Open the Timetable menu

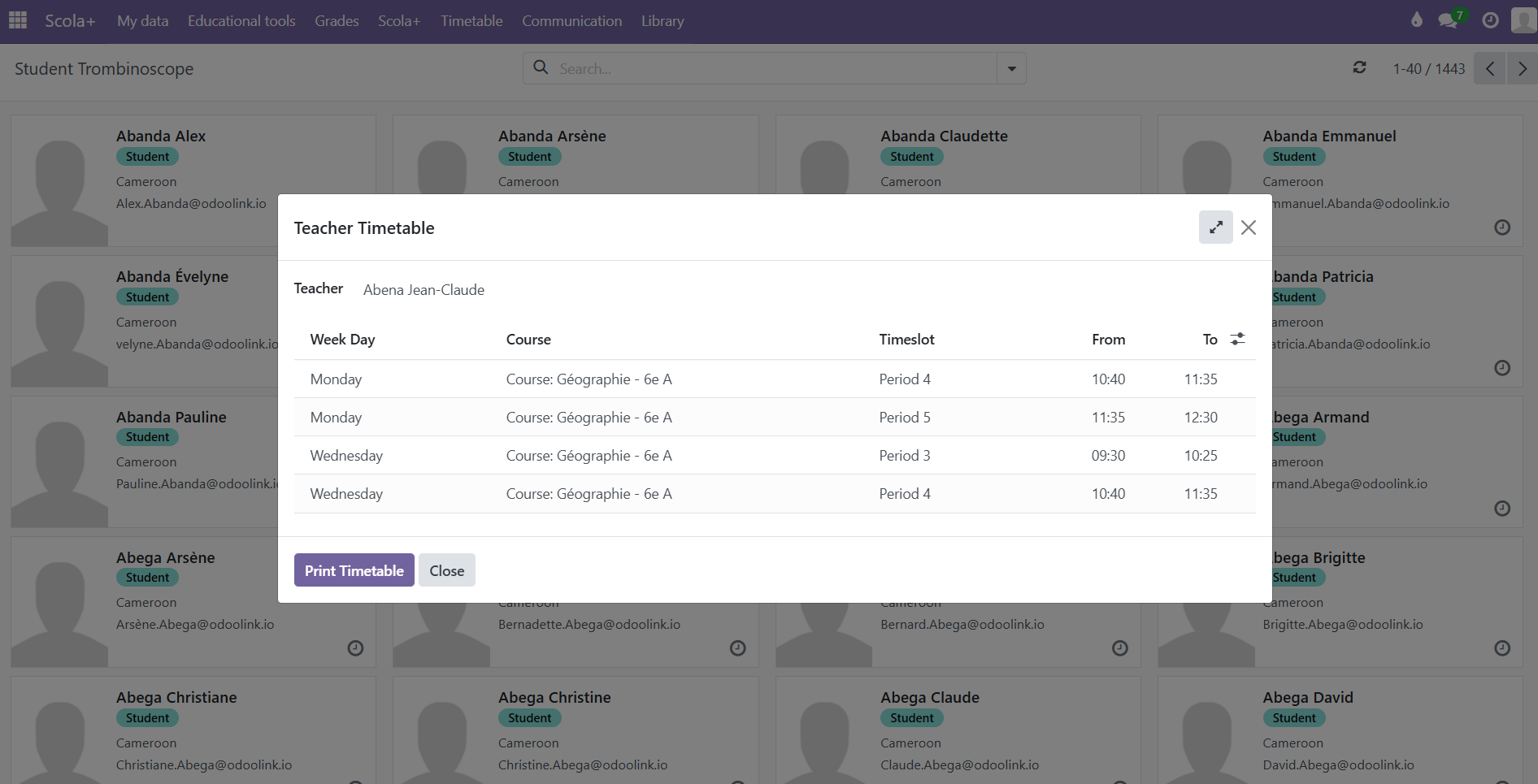point(471,21)
